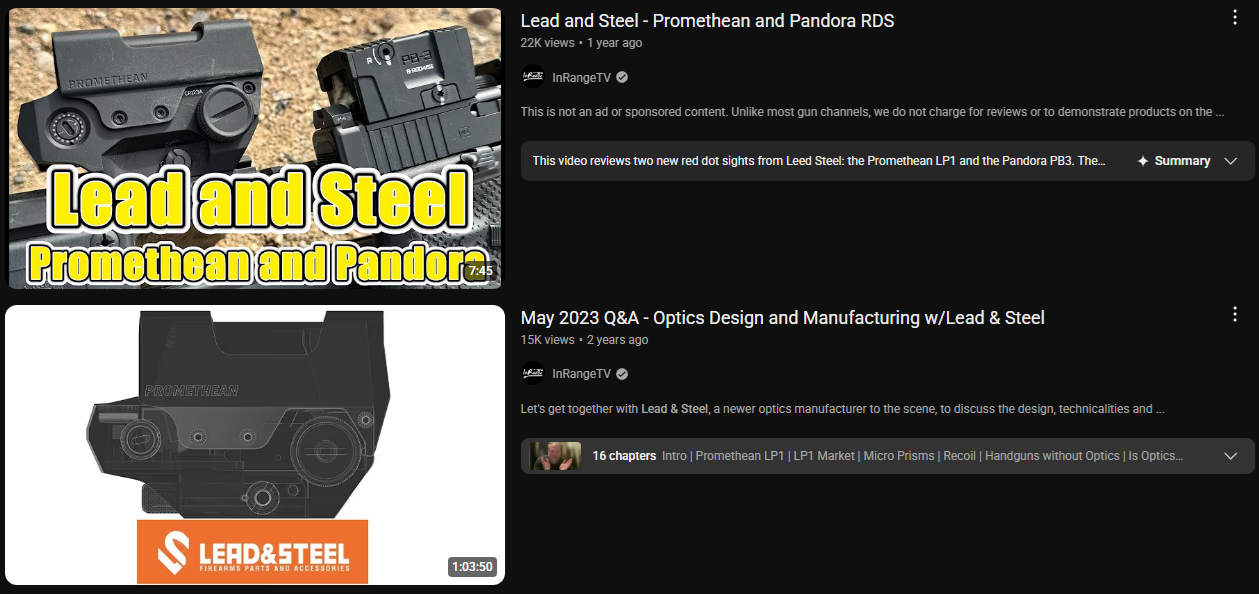This screenshot has width=1259, height=594.
Task: Open Lead and Steel - Promethean and Pandora RDS title
Action: coord(707,20)
